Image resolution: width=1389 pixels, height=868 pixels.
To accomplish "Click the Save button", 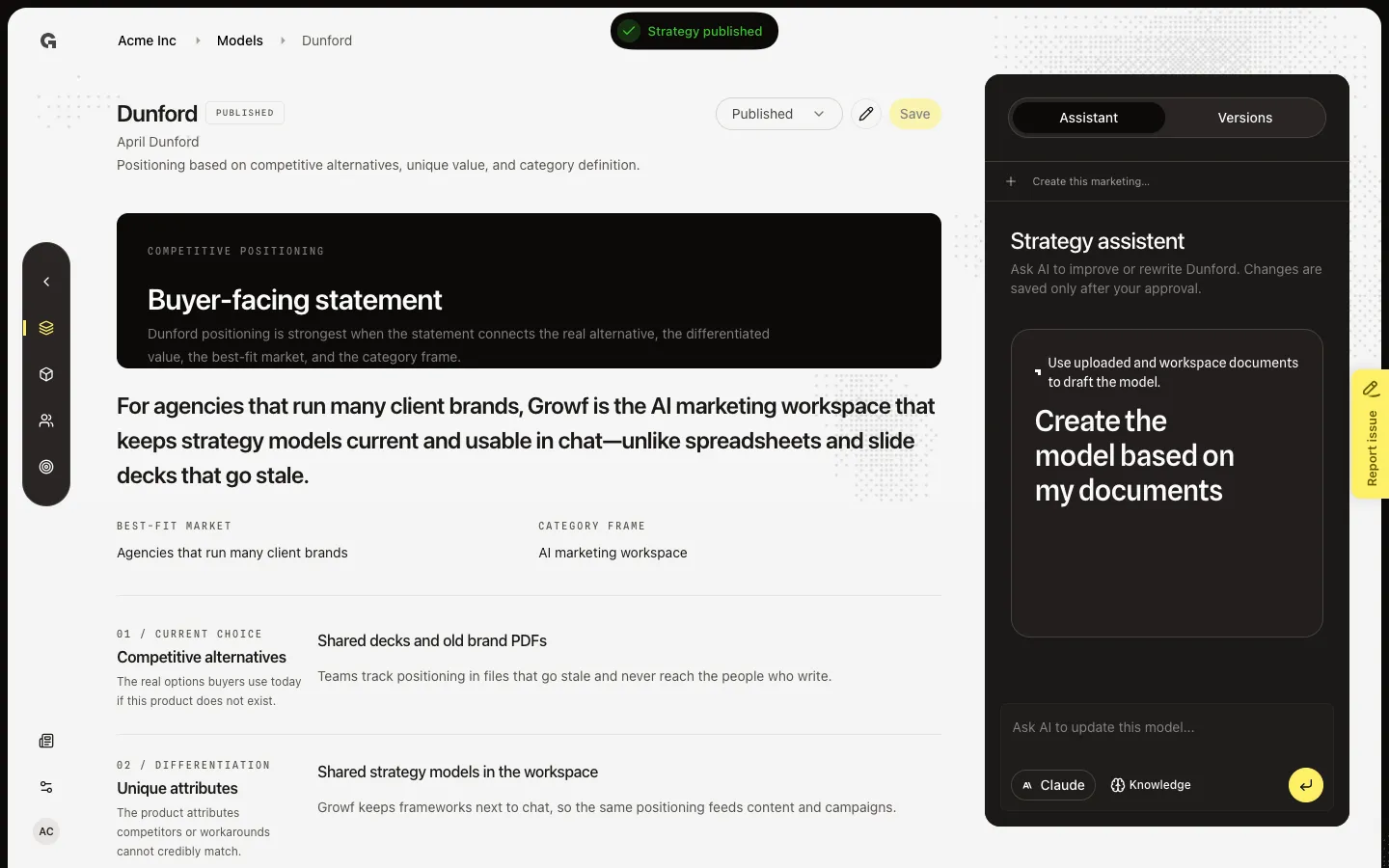I will point(914,114).
